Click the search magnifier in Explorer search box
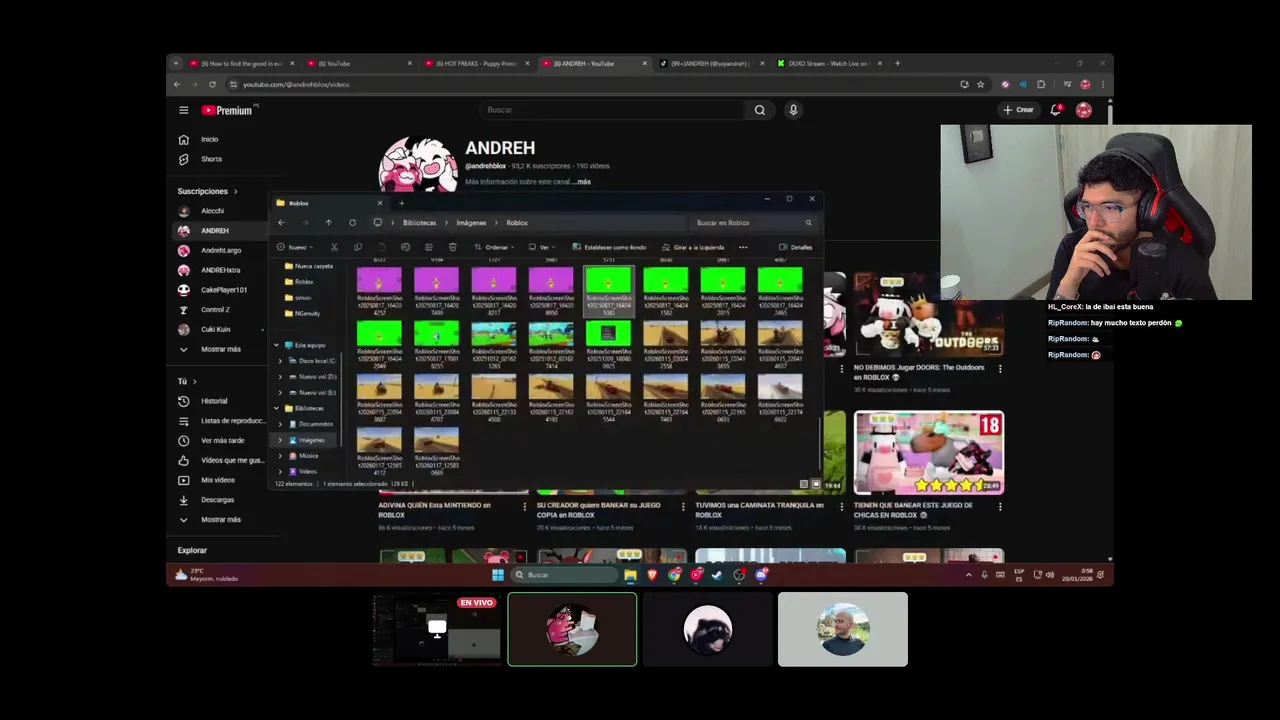1280x720 pixels. tap(808, 223)
